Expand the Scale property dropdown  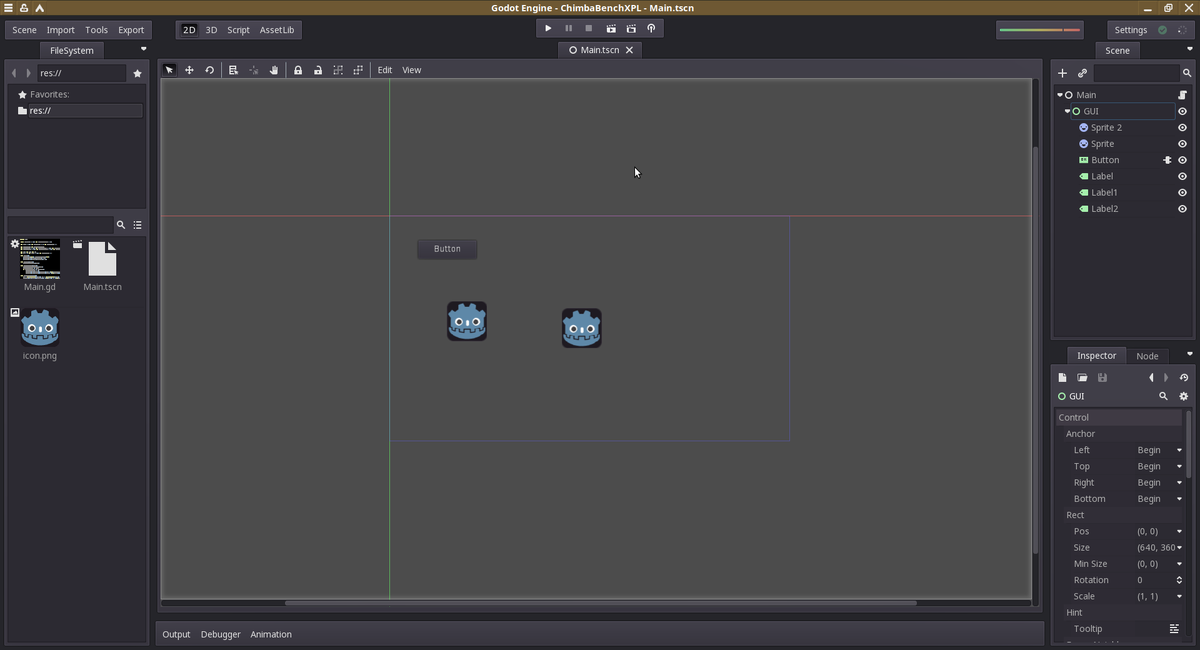pyautogui.click(x=1180, y=596)
